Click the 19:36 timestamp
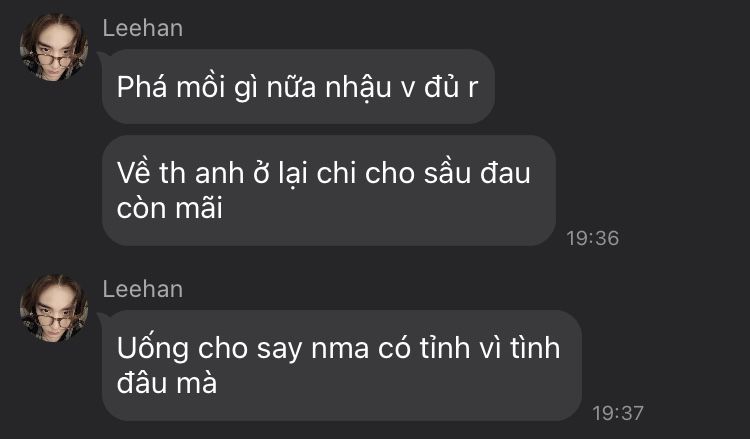 click(x=593, y=238)
